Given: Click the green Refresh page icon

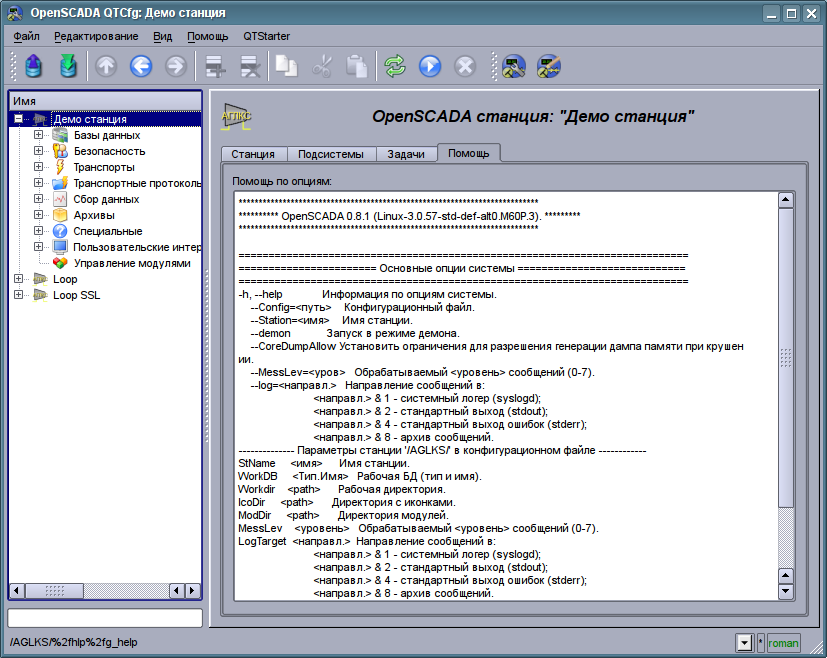Looking at the screenshot, I should click(395, 67).
